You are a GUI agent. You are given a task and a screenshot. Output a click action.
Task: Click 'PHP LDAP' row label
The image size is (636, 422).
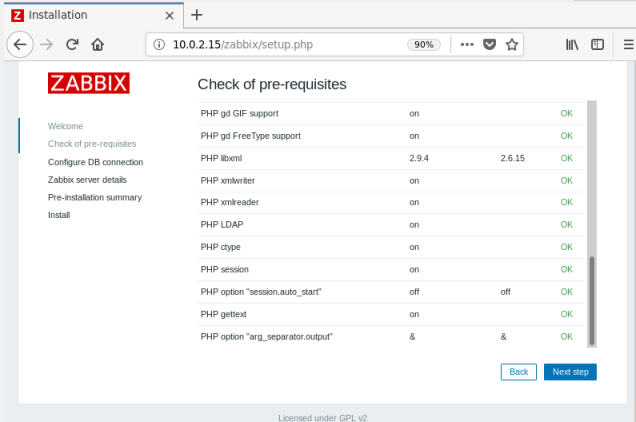click(x=222, y=225)
